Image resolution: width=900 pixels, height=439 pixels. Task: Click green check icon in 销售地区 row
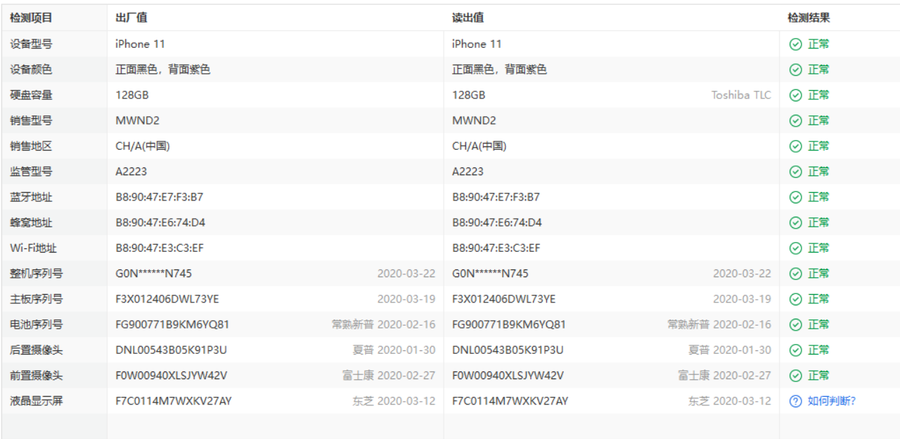pyautogui.click(x=796, y=146)
